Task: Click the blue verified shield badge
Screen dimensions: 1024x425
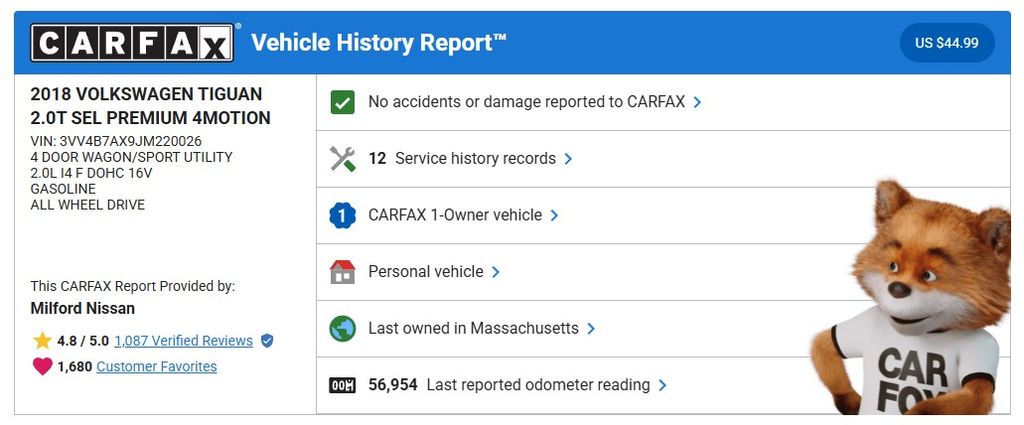Action: (267, 341)
